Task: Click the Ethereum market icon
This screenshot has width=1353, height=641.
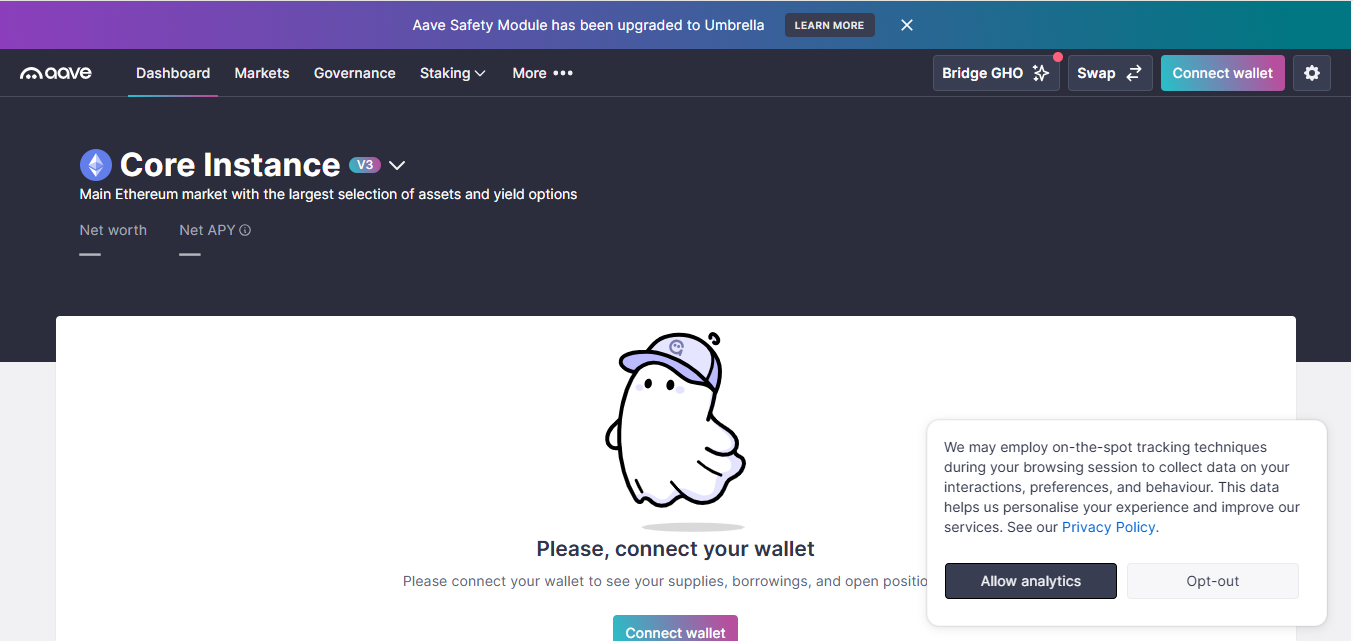Action: pyautogui.click(x=96, y=165)
